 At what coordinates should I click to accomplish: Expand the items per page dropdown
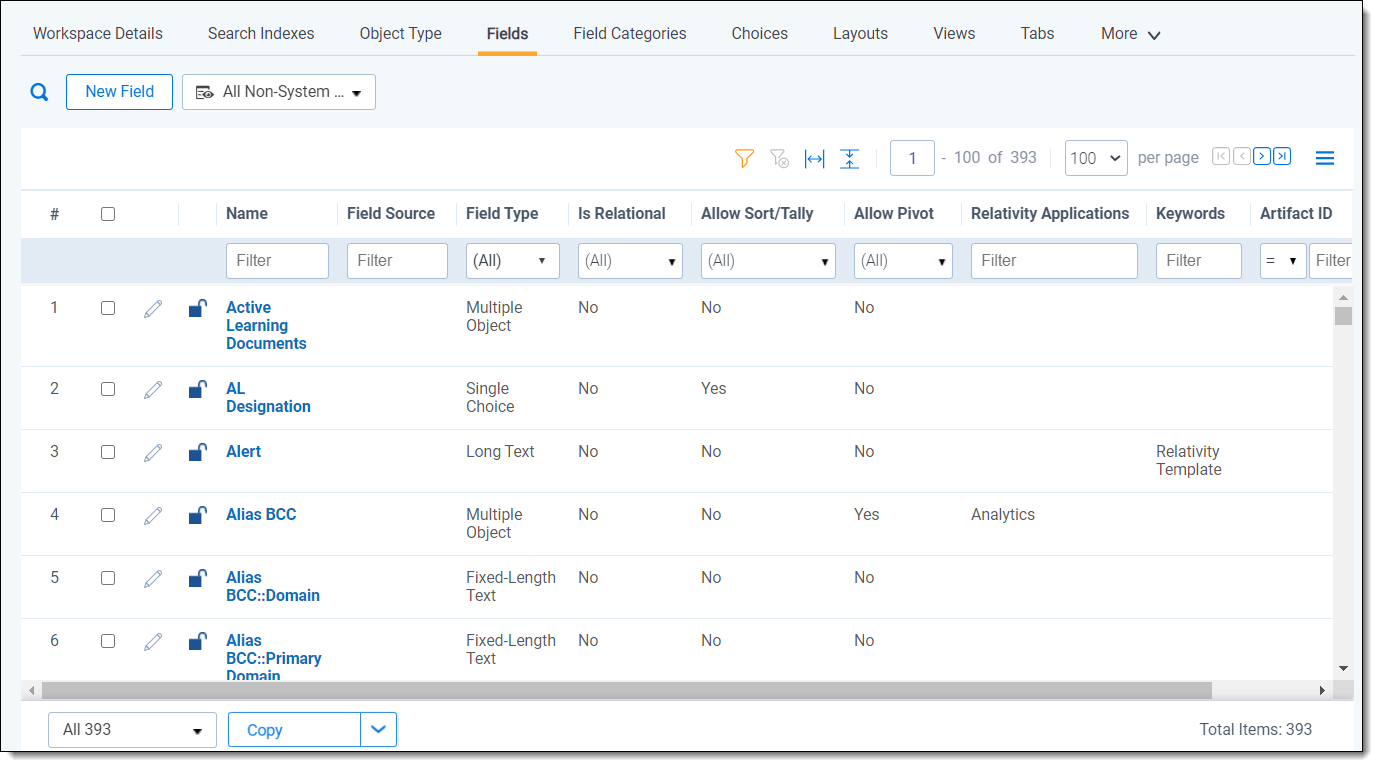coord(1096,158)
